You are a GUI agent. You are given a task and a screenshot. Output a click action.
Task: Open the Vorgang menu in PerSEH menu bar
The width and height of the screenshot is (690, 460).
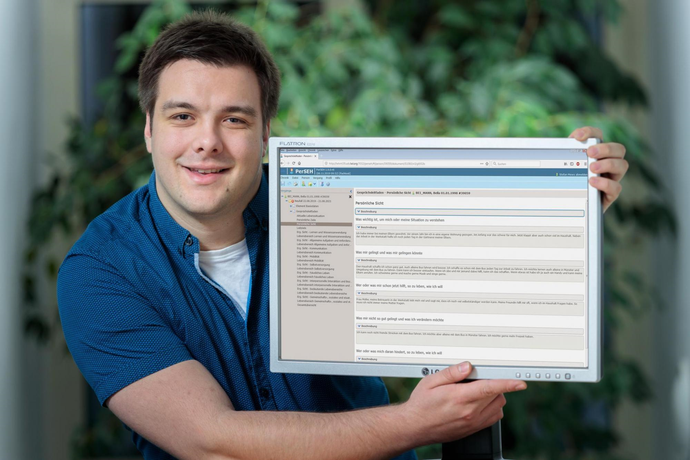pyautogui.click(x=320, y=178)
